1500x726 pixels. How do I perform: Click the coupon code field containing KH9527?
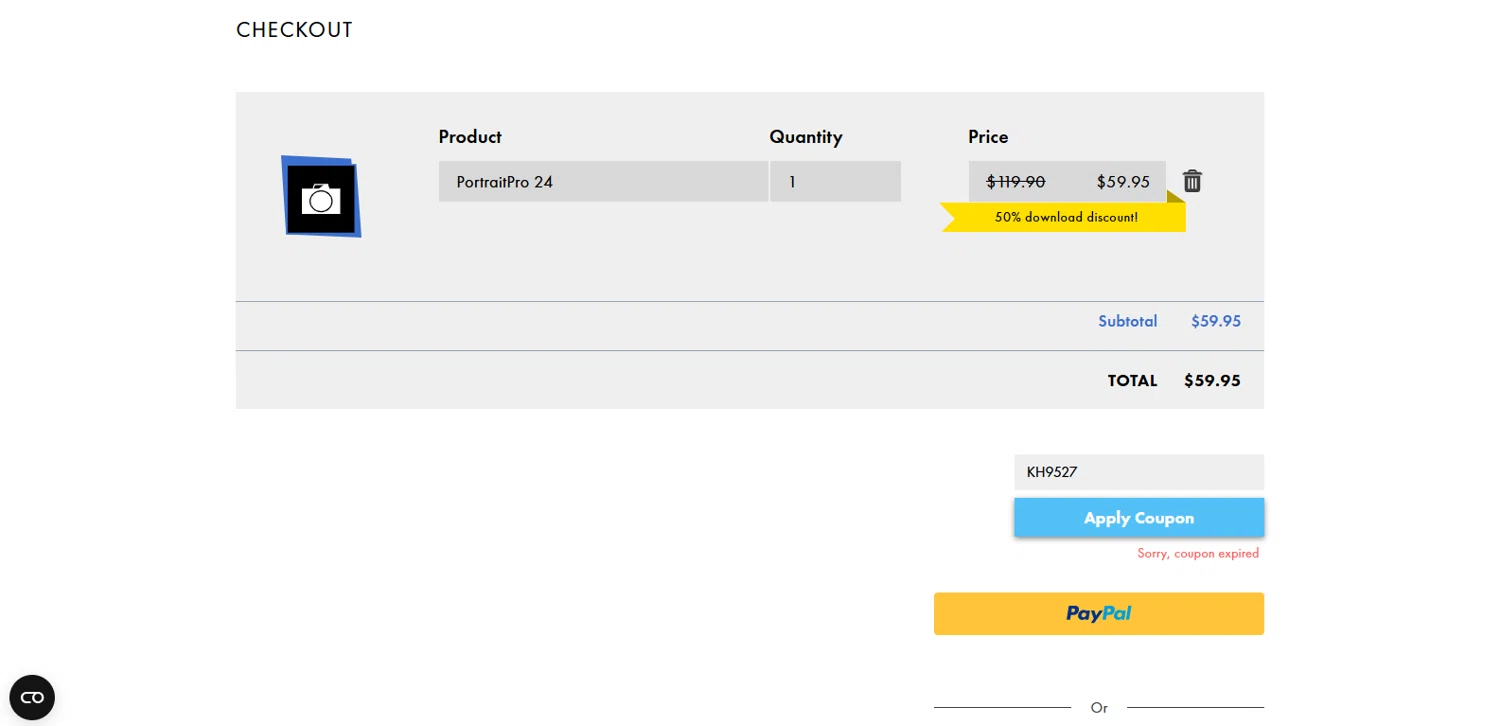1139,472
